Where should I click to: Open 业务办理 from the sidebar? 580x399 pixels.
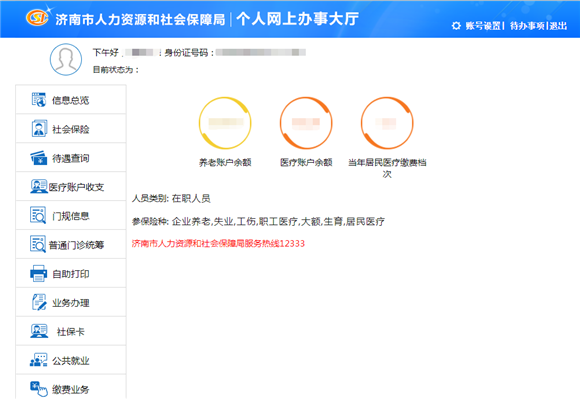coord(71,302)
